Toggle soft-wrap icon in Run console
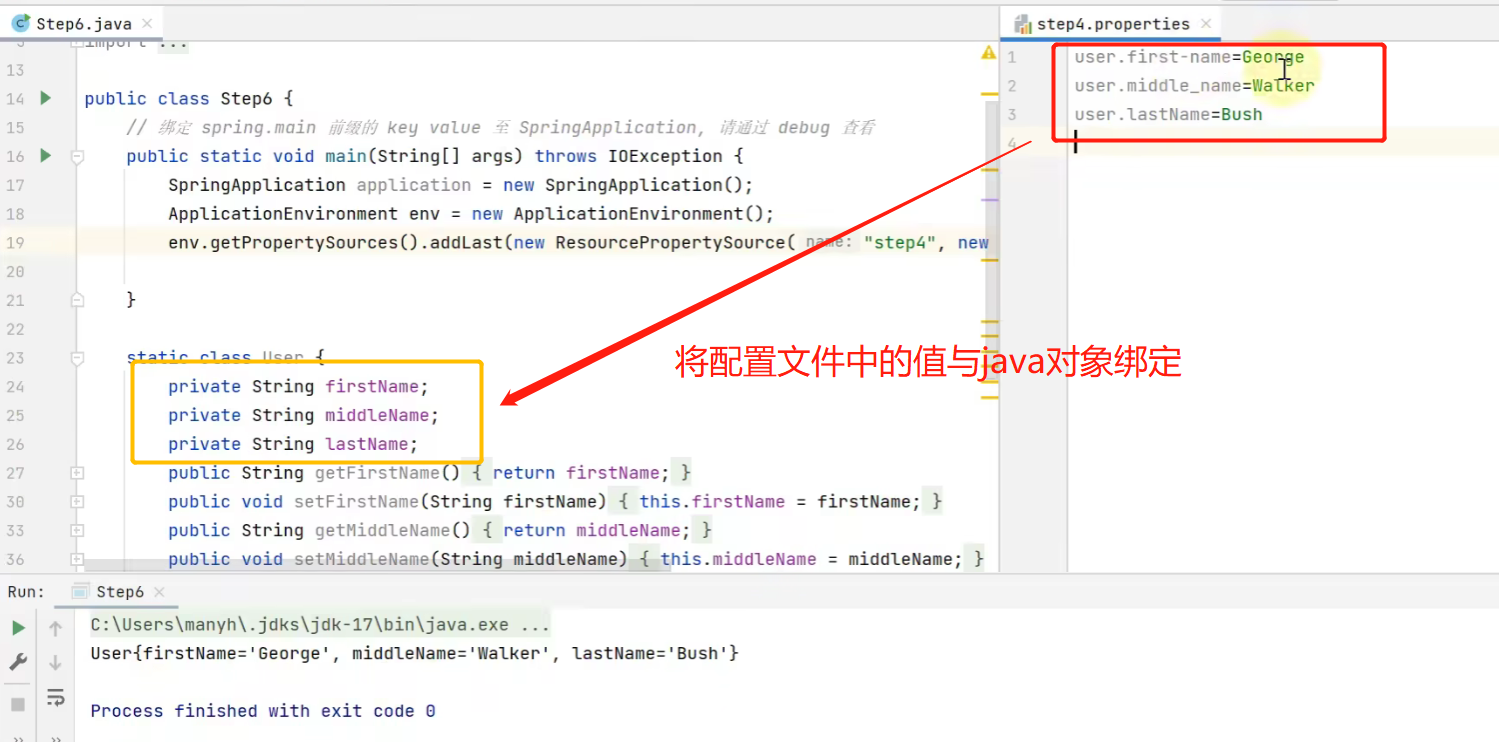This screenshot has width=1499, height=742. (x=55, y=697)
